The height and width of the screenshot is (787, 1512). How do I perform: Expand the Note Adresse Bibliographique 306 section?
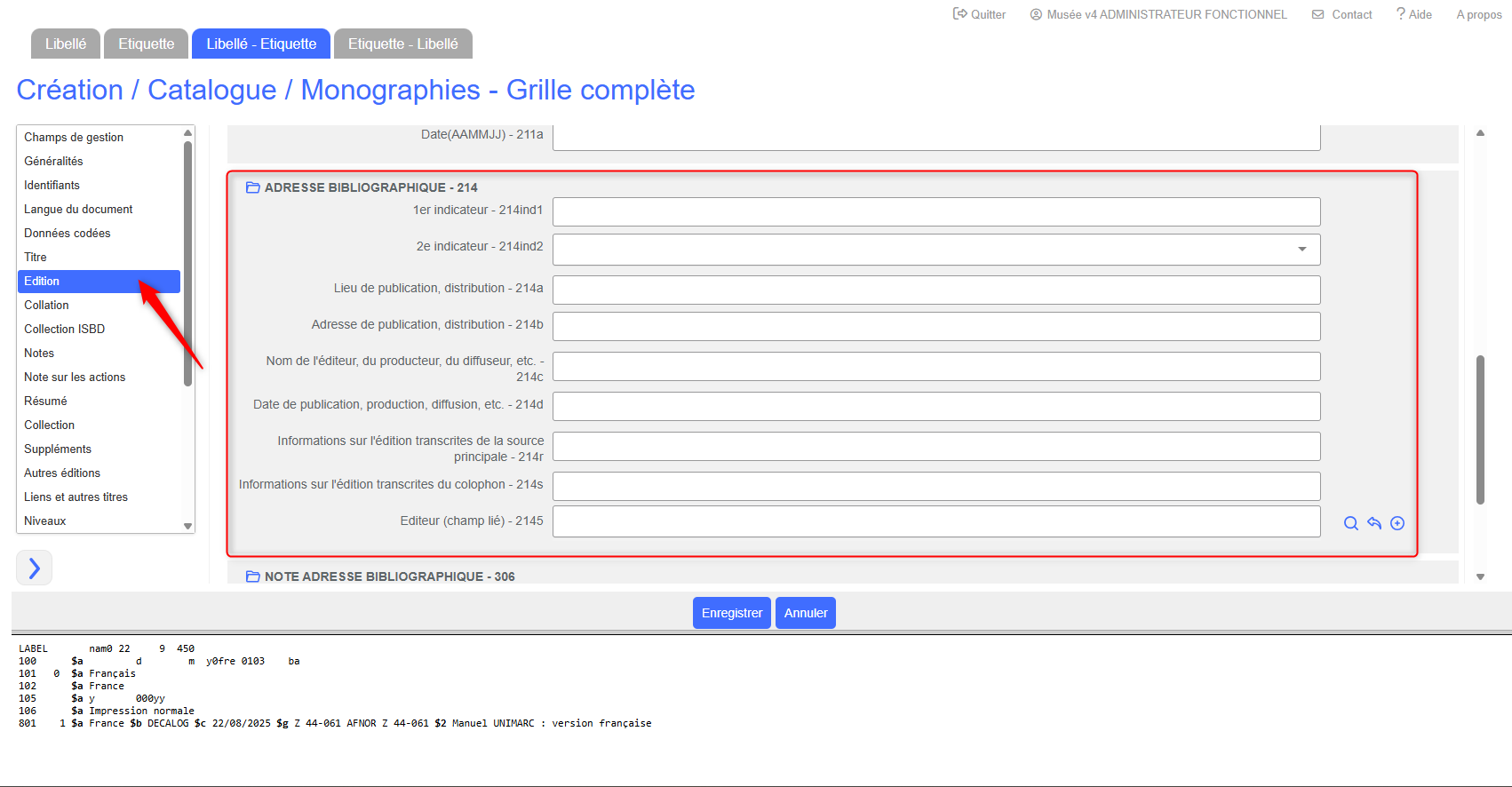pyautogui.click(x=252, y=576)
